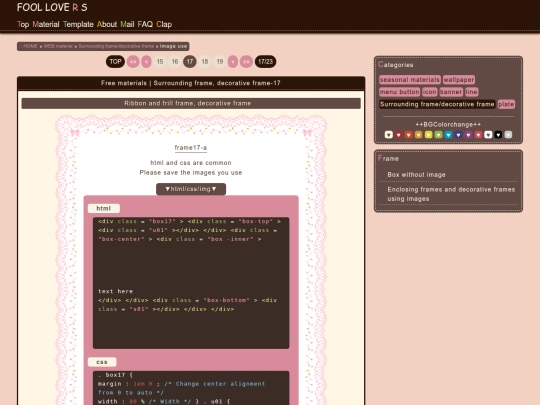Click the 17/23 page counter
Viewport: 540px width, 405px height.
(x=266, y=62)
